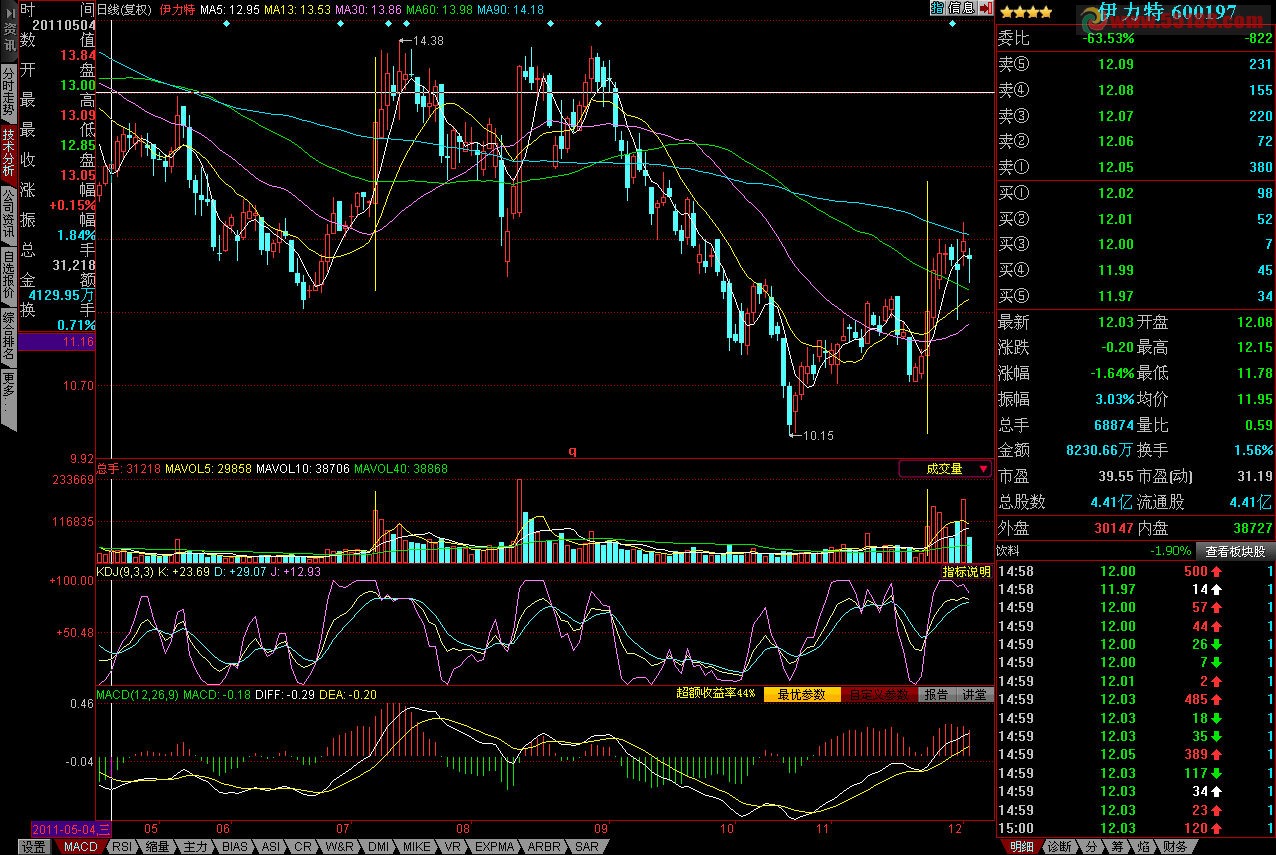Viewport: 1276px width, 855px height.
Task: Click 查看板块股 to view sector stocks
Action: [1234, 551]
